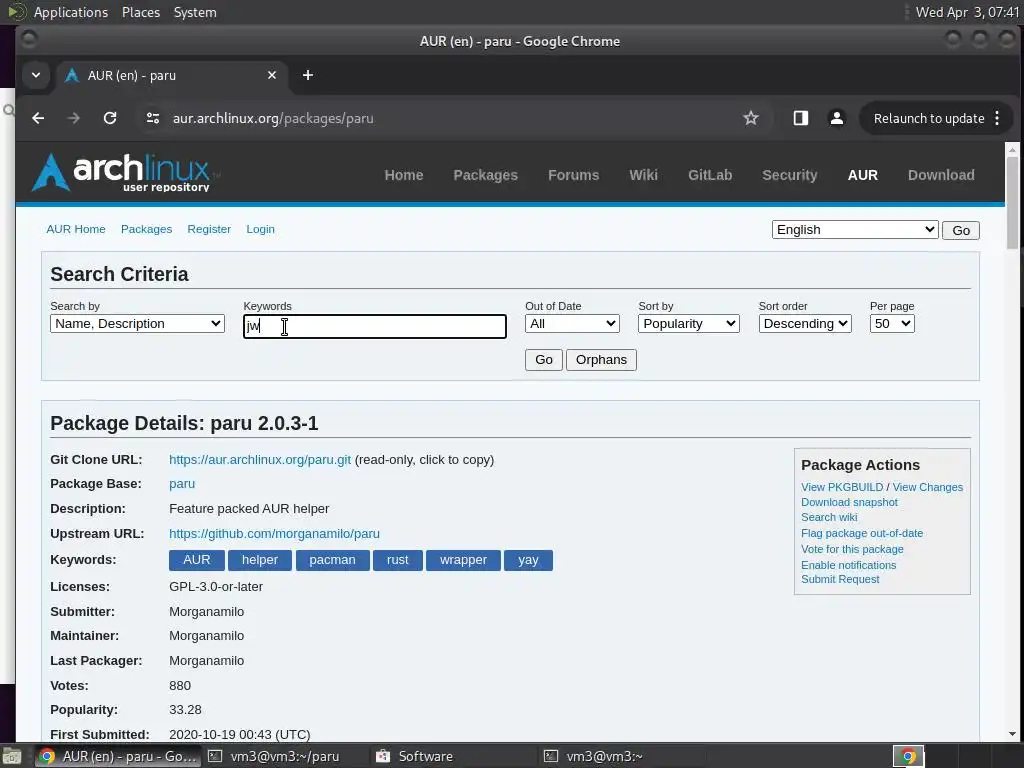Click the Keywords search field
Image resolution: width=1024 pixels, height=768 pixels.
(x=375, y=326)
